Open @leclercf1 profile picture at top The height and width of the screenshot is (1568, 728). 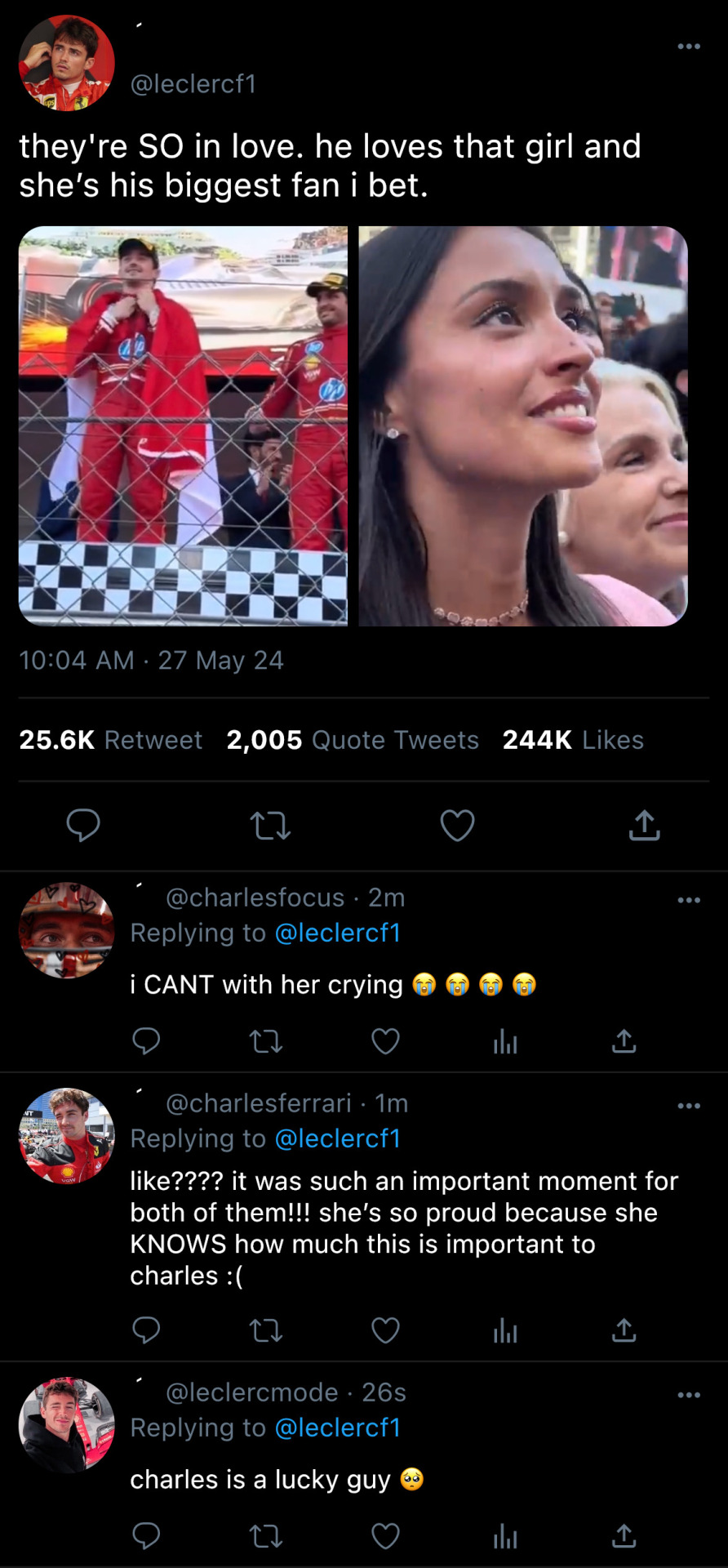[67, 63]
